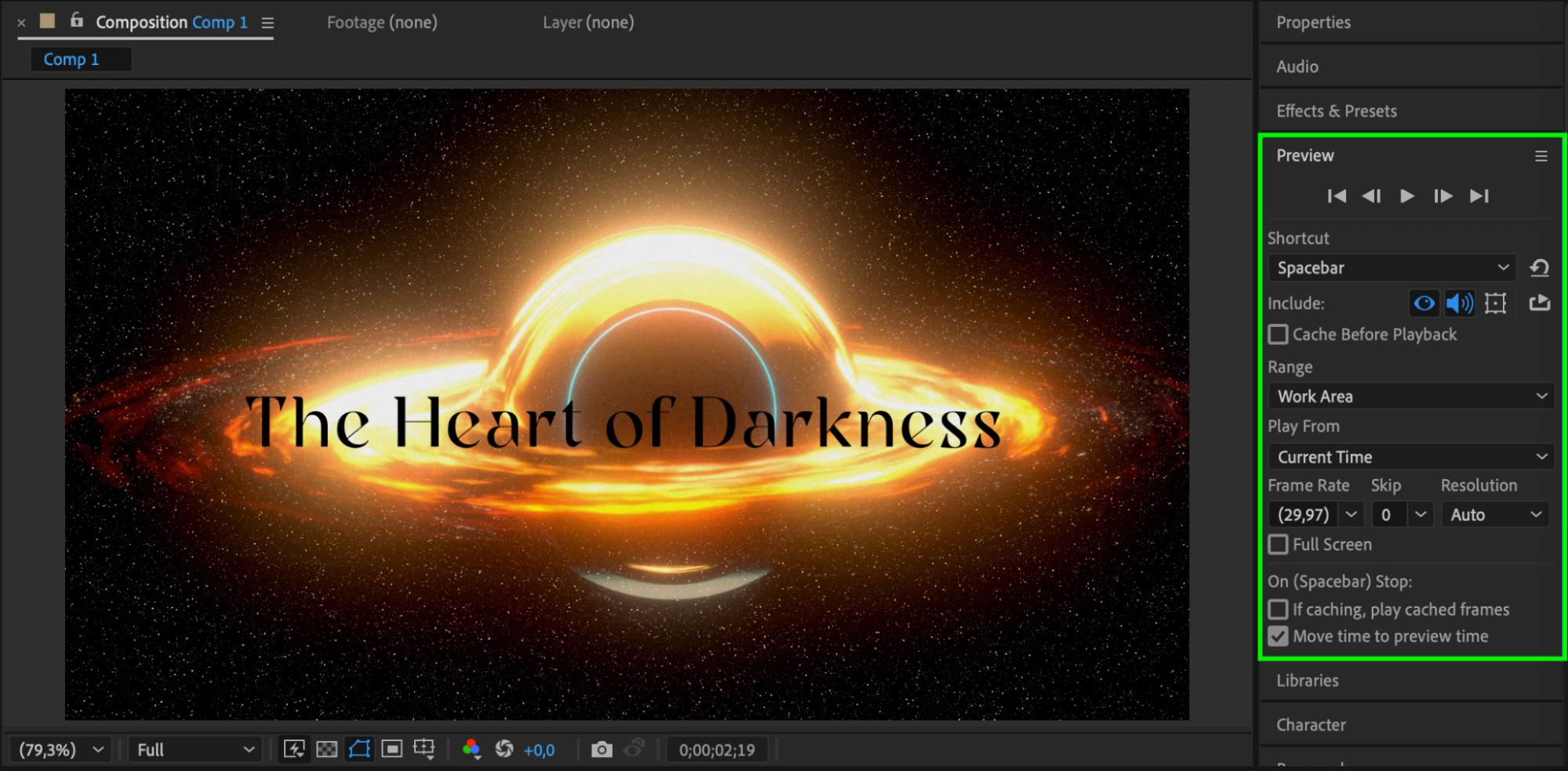Enable the Full Screen checkbox
Image resolution: width=1568 pixels, height=771 pixels.
point(1279,544)
